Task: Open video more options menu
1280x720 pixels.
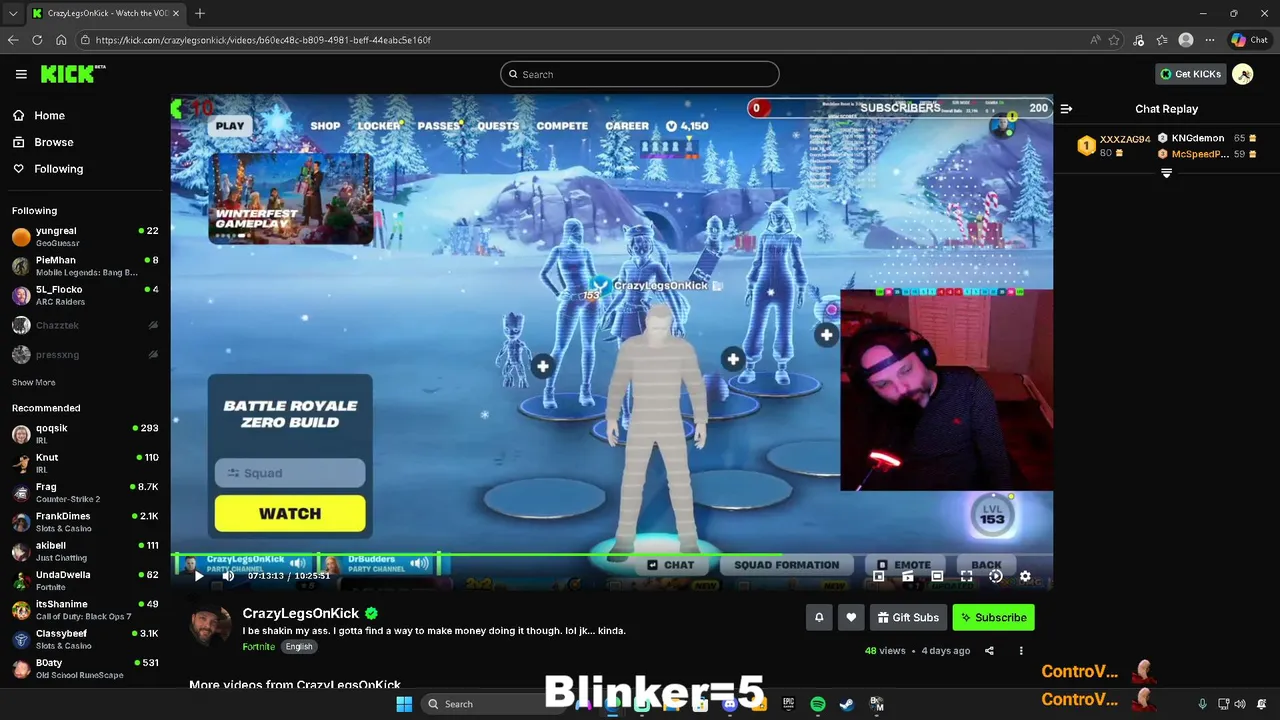Action: click(1021, 650)
